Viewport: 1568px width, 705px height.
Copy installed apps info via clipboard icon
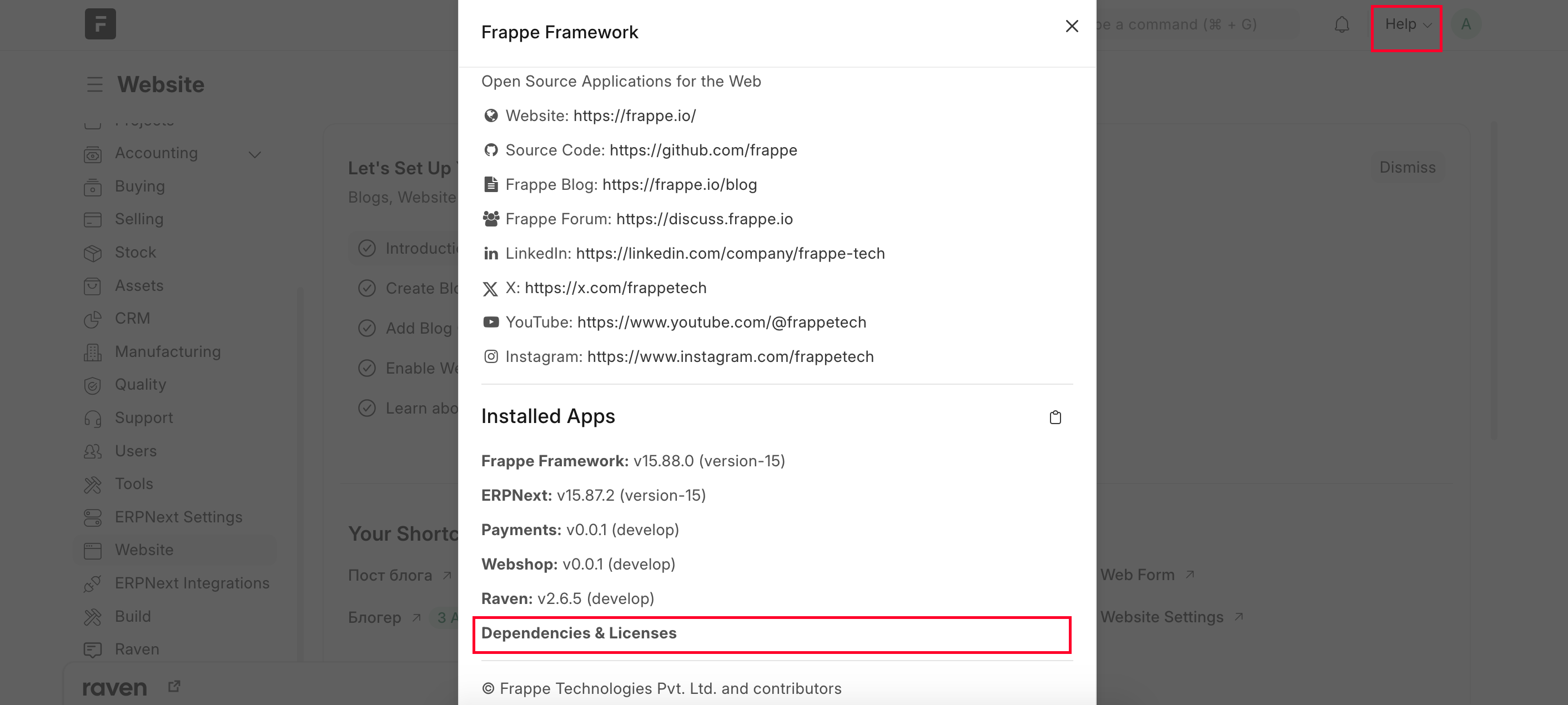1055,417
